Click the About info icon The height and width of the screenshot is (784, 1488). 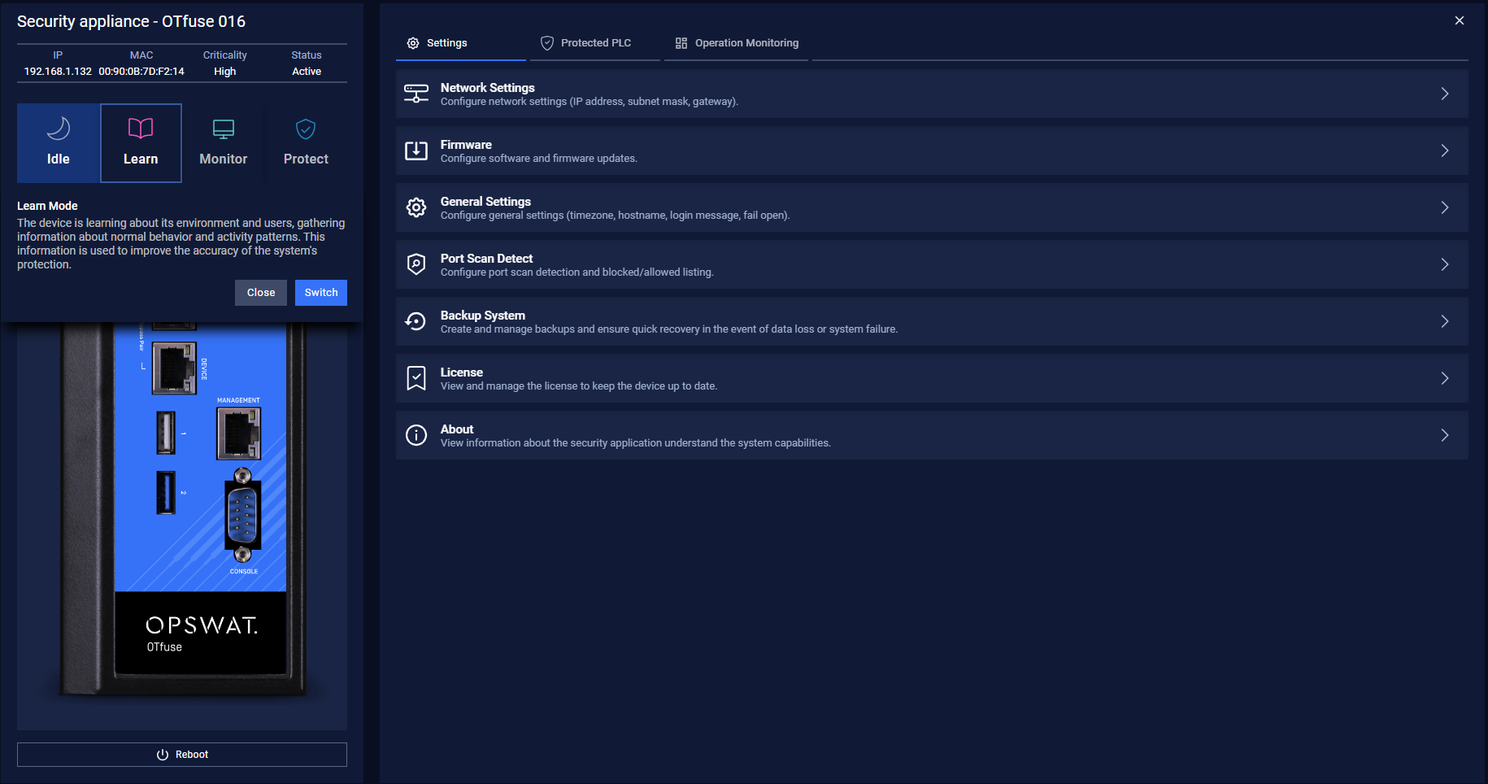click(416, 436)
